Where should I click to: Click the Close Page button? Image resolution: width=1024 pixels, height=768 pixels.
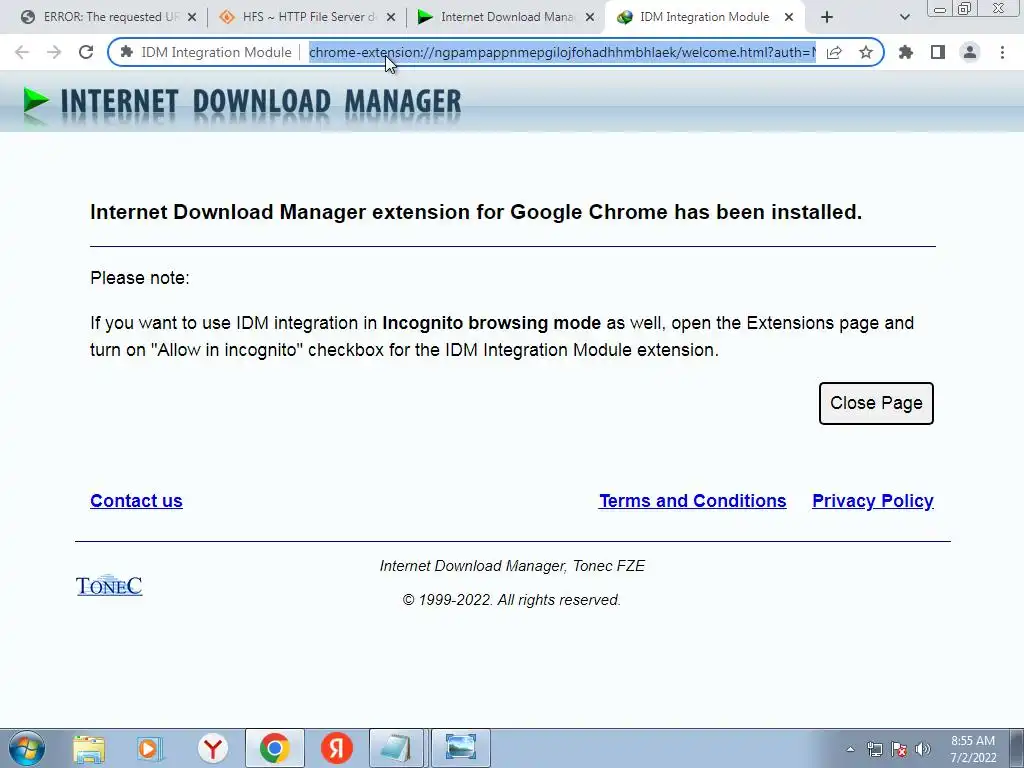pyautogui.click(x=876, y=404)
